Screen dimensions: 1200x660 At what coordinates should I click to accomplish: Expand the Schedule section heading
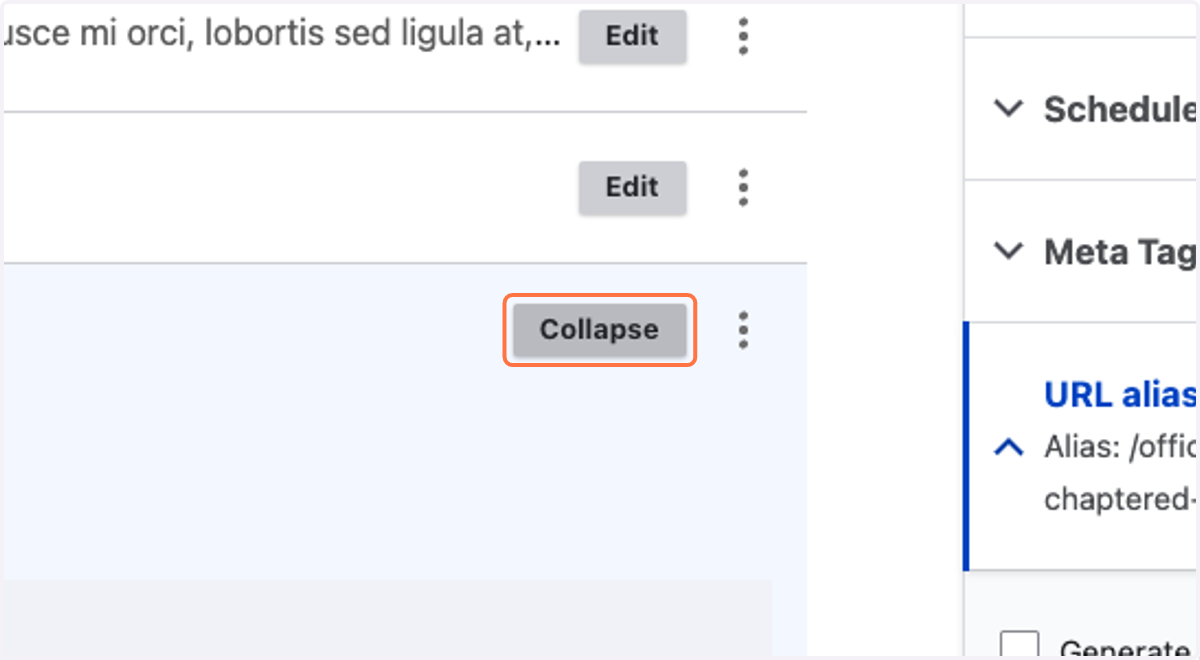(1120, 109)
